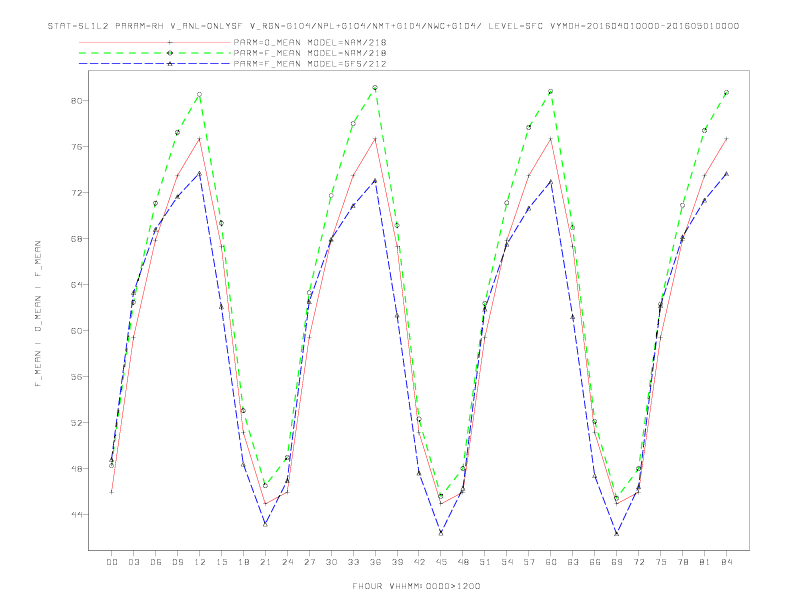792x612 pixels.
Task: Select legend label PARM=F_MEAN MODEL=GFS/212
Action: 310,64
